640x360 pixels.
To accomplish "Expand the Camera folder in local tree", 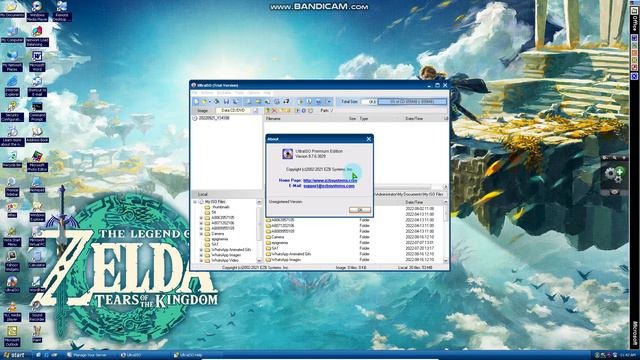I will pos(201,234).
